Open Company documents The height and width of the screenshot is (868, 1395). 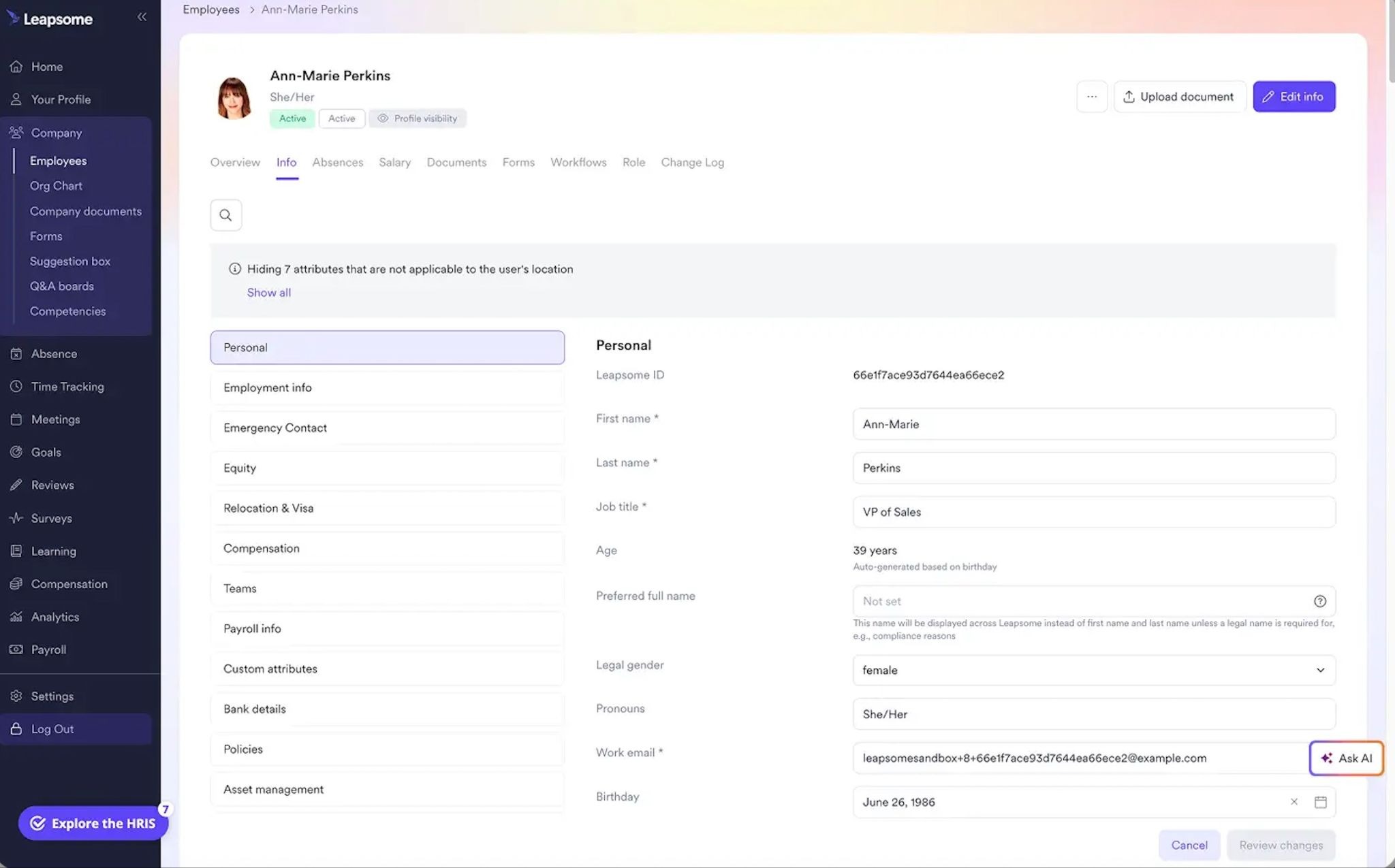85,211
